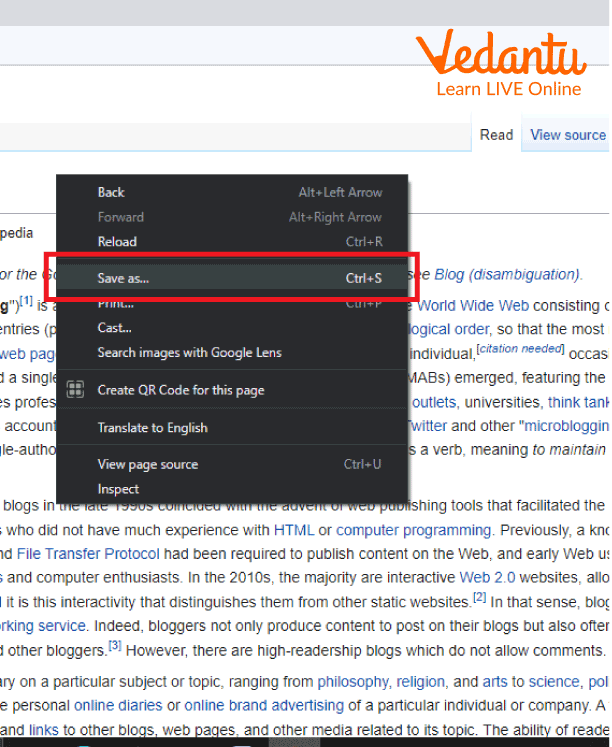This screenshot has width=612, height=747.
Task: Switch to the Read tab
Action: (x=496, y=135)
